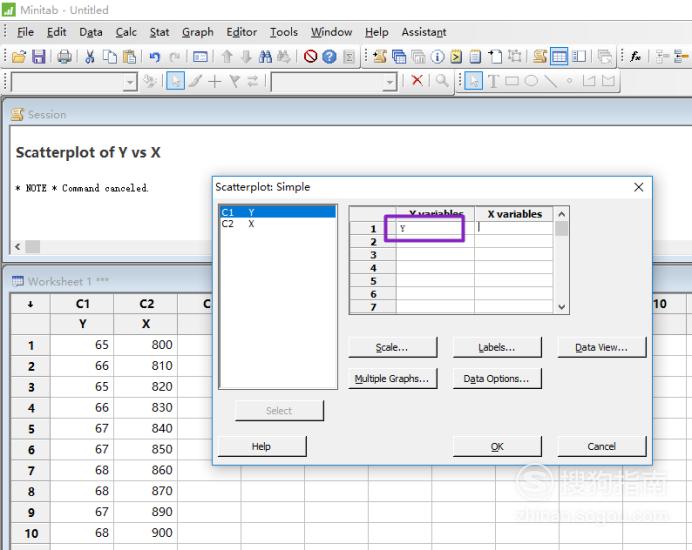Copy cells using the Copy icon
Image resolution: width=692 pixels, height=550 pixels.
click(x=109, y=57)
